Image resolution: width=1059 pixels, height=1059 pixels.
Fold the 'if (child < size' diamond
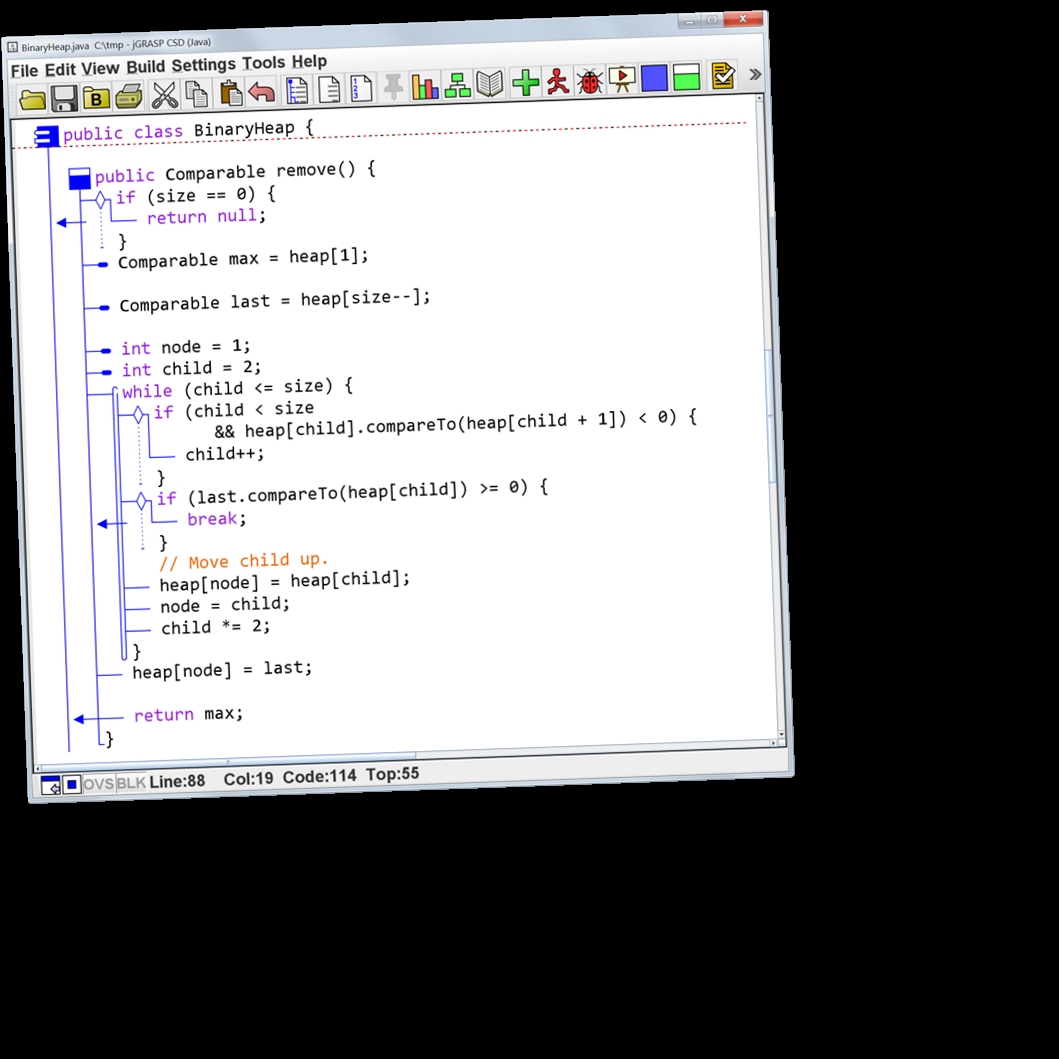(x=138, y=414)
